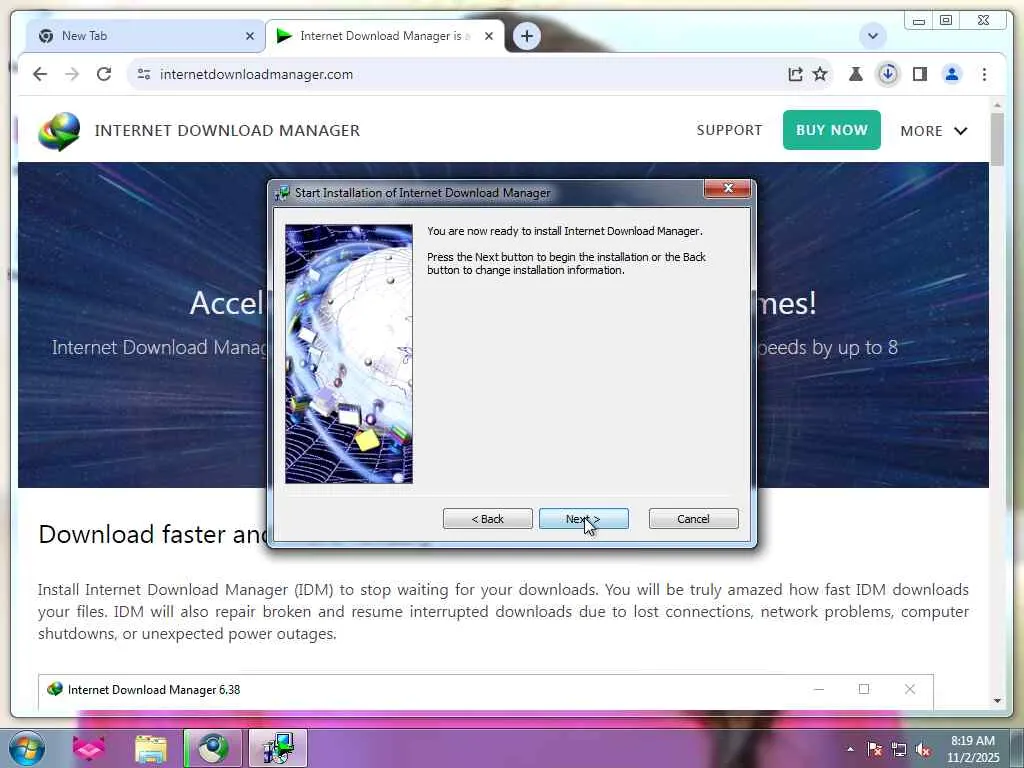This screenshot has width=1024, height=768.
Task: Expand the MORE menu
Action: click(x=933, y=131)
